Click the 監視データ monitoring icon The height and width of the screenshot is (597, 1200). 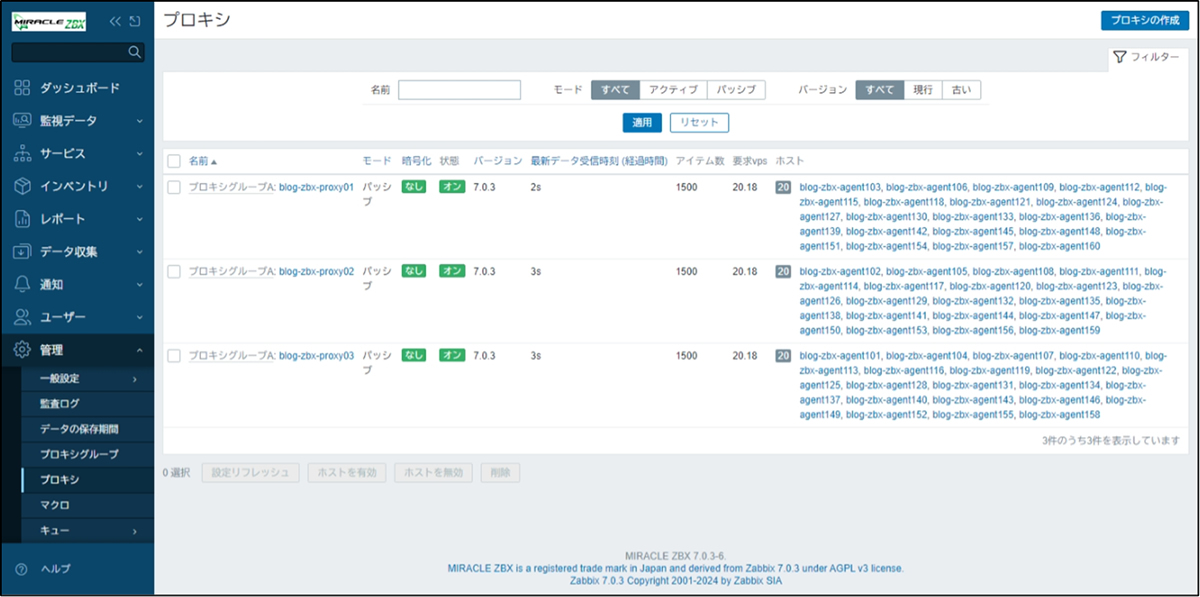tap(22, 121)
